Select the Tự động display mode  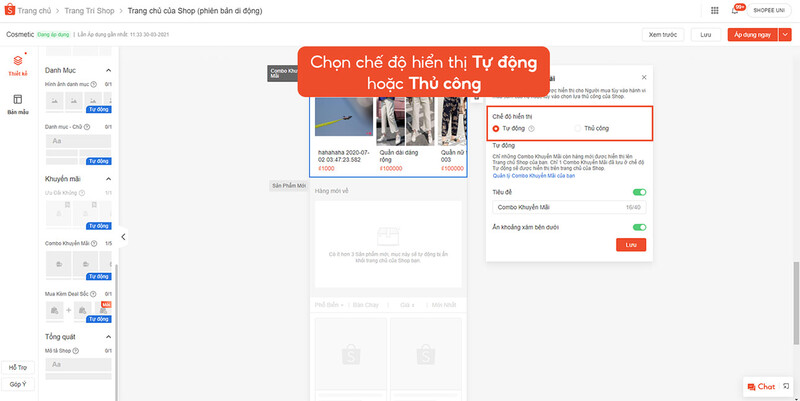pyautogui.click(x=497, y=129)
